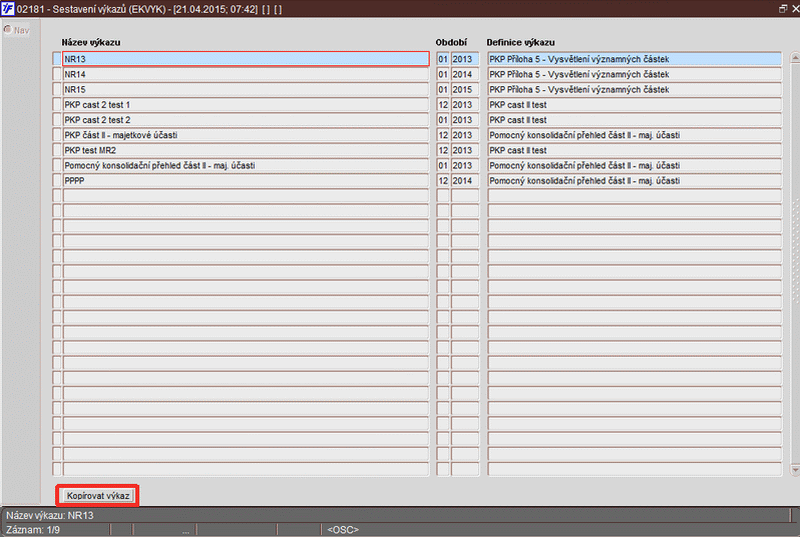Viewport: 800px width, 537px height.
Task: Click period year 2014 in NR14 row
Action: pyautogui.click(x=465, y=74)
